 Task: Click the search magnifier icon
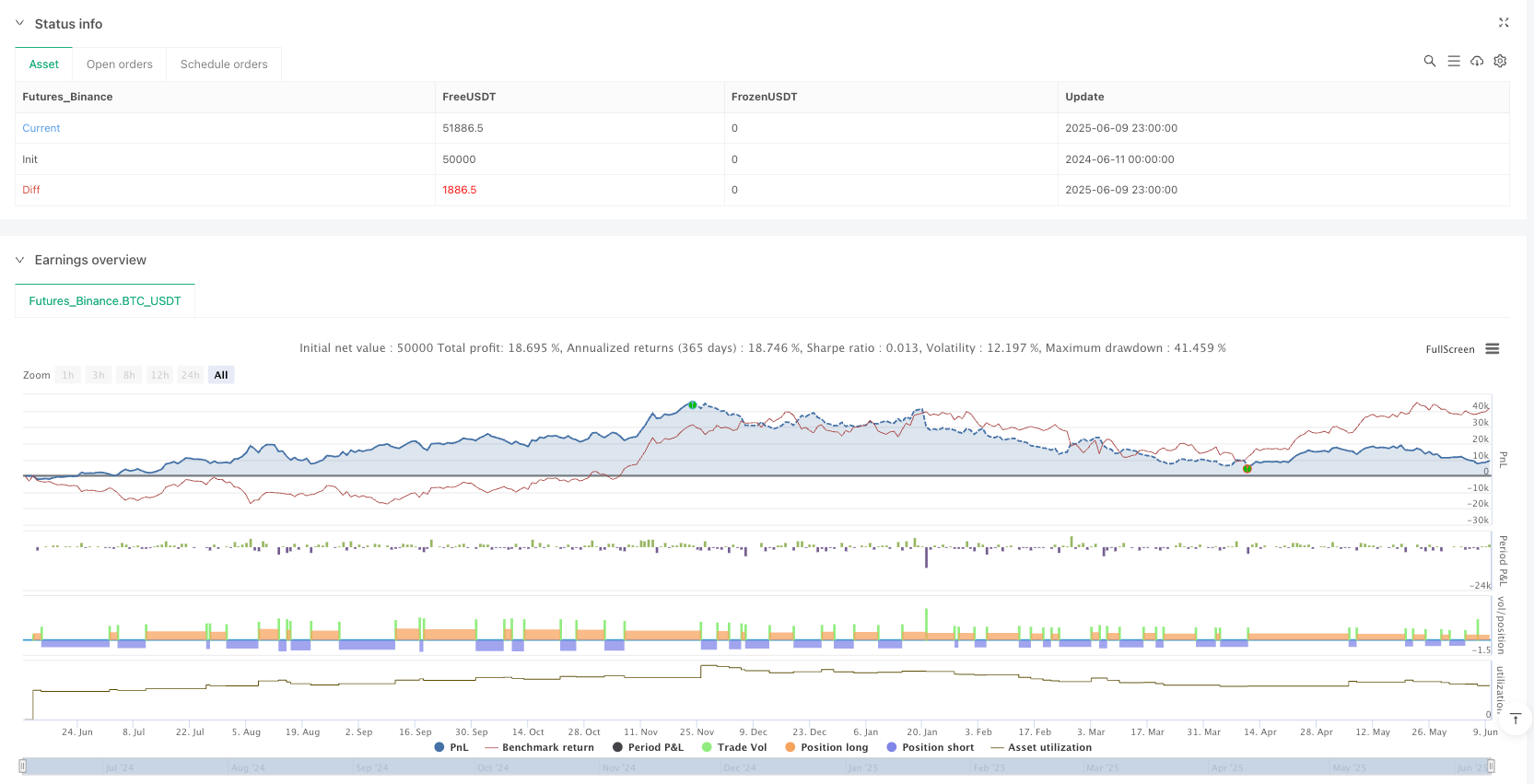coord(1429,61)
